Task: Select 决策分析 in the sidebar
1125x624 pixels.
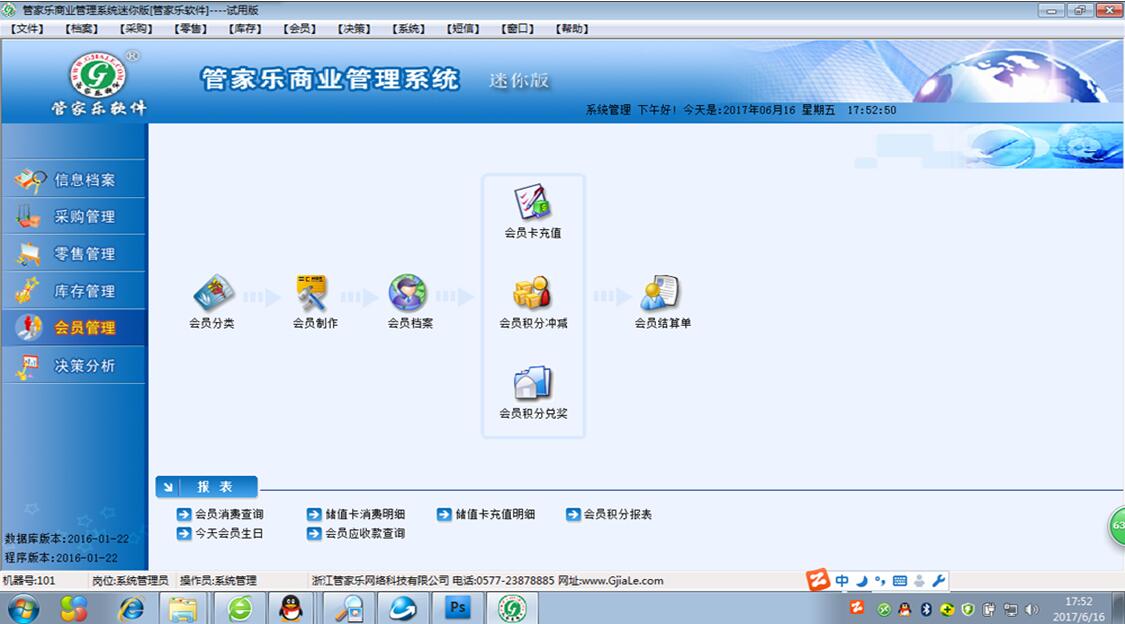Action: [x=74, y=365]
